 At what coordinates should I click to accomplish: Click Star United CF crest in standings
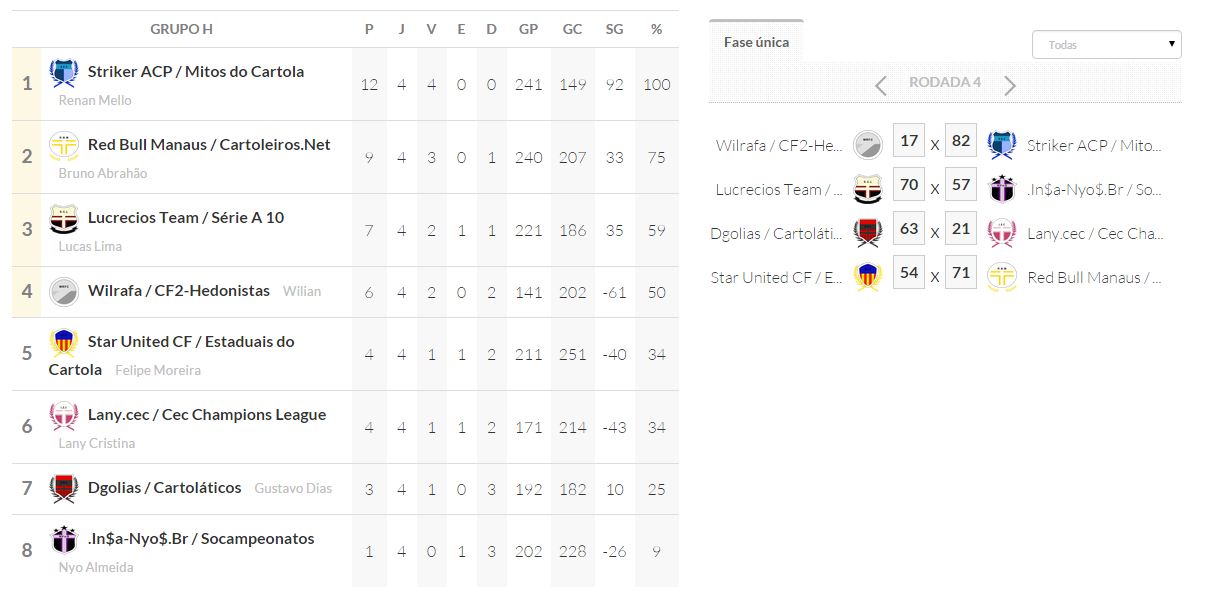[x=64, y=343]
